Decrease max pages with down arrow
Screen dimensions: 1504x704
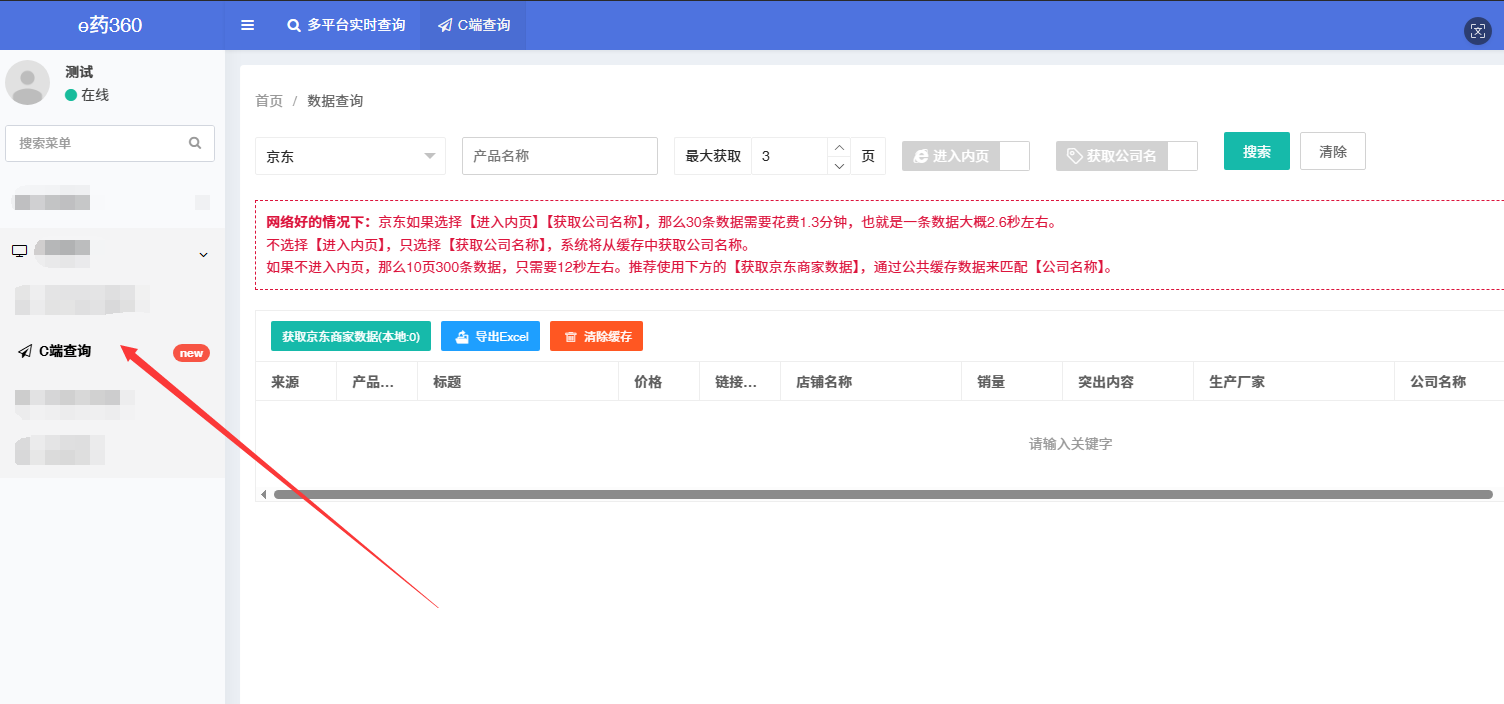[x=839, y=165]
